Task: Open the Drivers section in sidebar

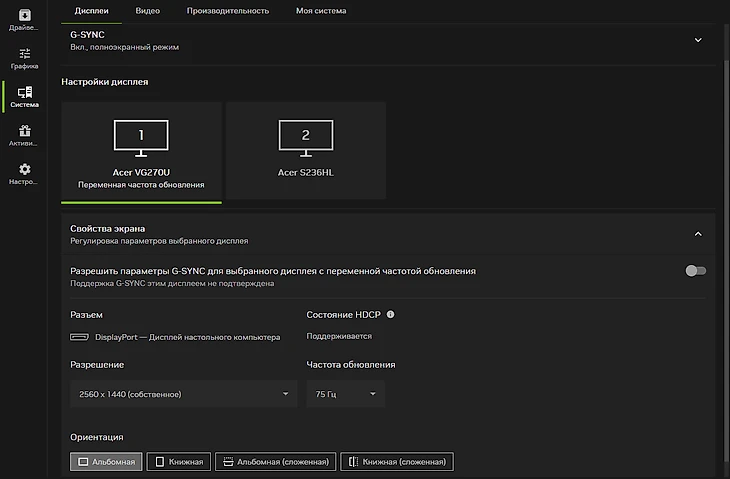Action: (x=24, y=19)
